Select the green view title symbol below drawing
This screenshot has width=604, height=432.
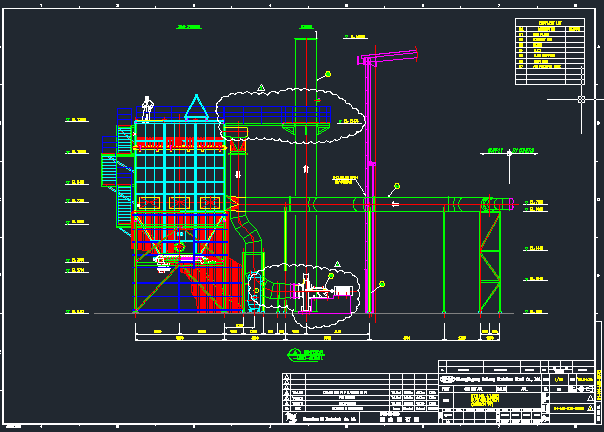[x=306, y=355]
